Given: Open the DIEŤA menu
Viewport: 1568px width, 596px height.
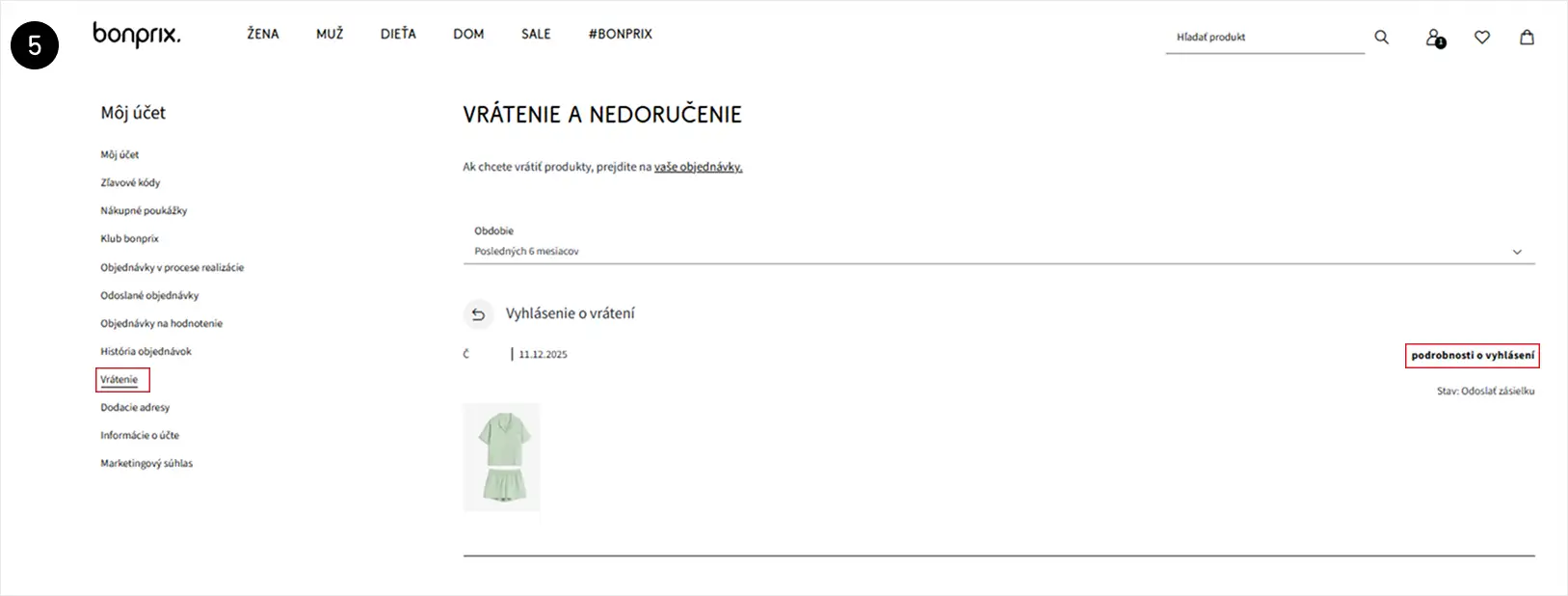Looking at the screenshot, I should coord(398,34).
